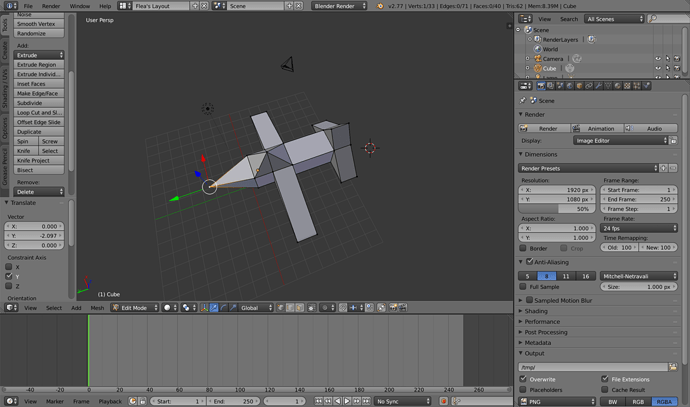The width and height of the screenshot is (690, 407).
Task: Open the Window menu
Action: [80, 6]
